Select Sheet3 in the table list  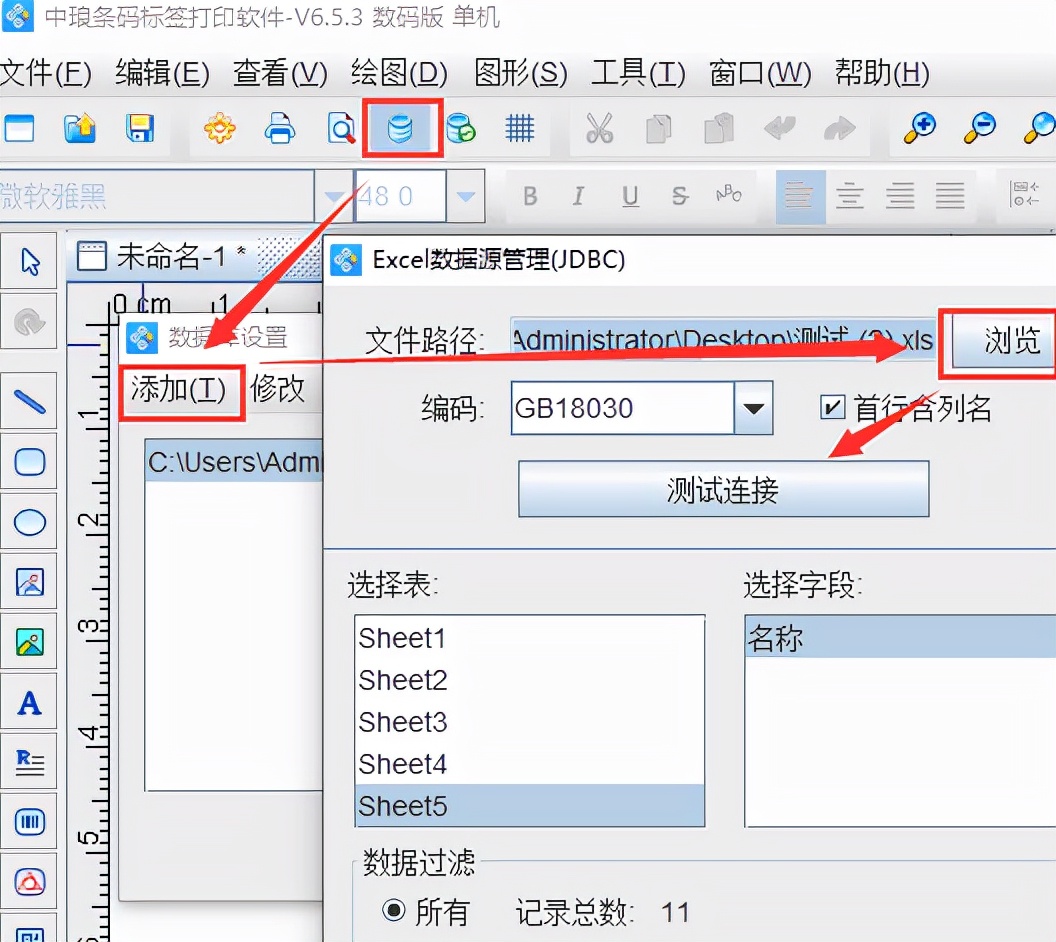pos(403,722)
